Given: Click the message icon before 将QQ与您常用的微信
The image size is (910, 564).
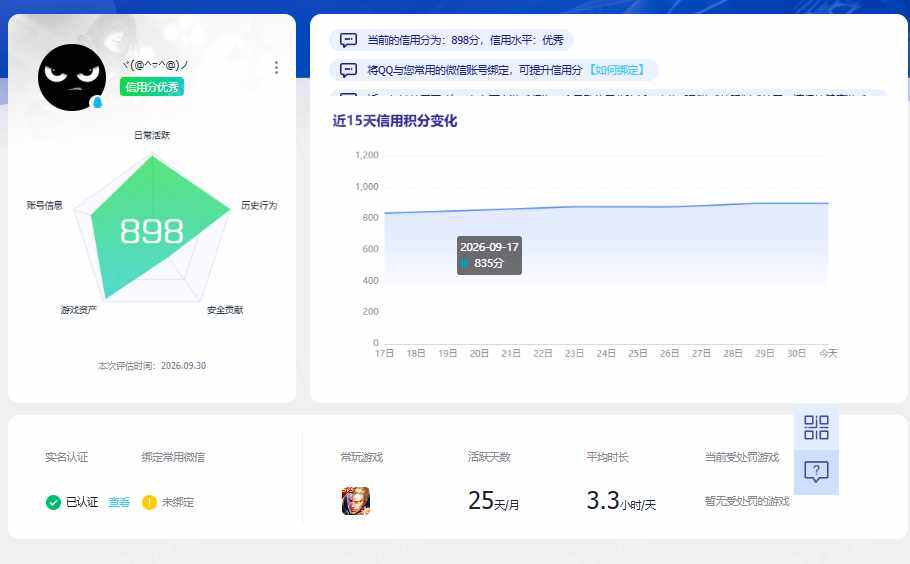Looking at the screenshot, I should tap(348, 70).
